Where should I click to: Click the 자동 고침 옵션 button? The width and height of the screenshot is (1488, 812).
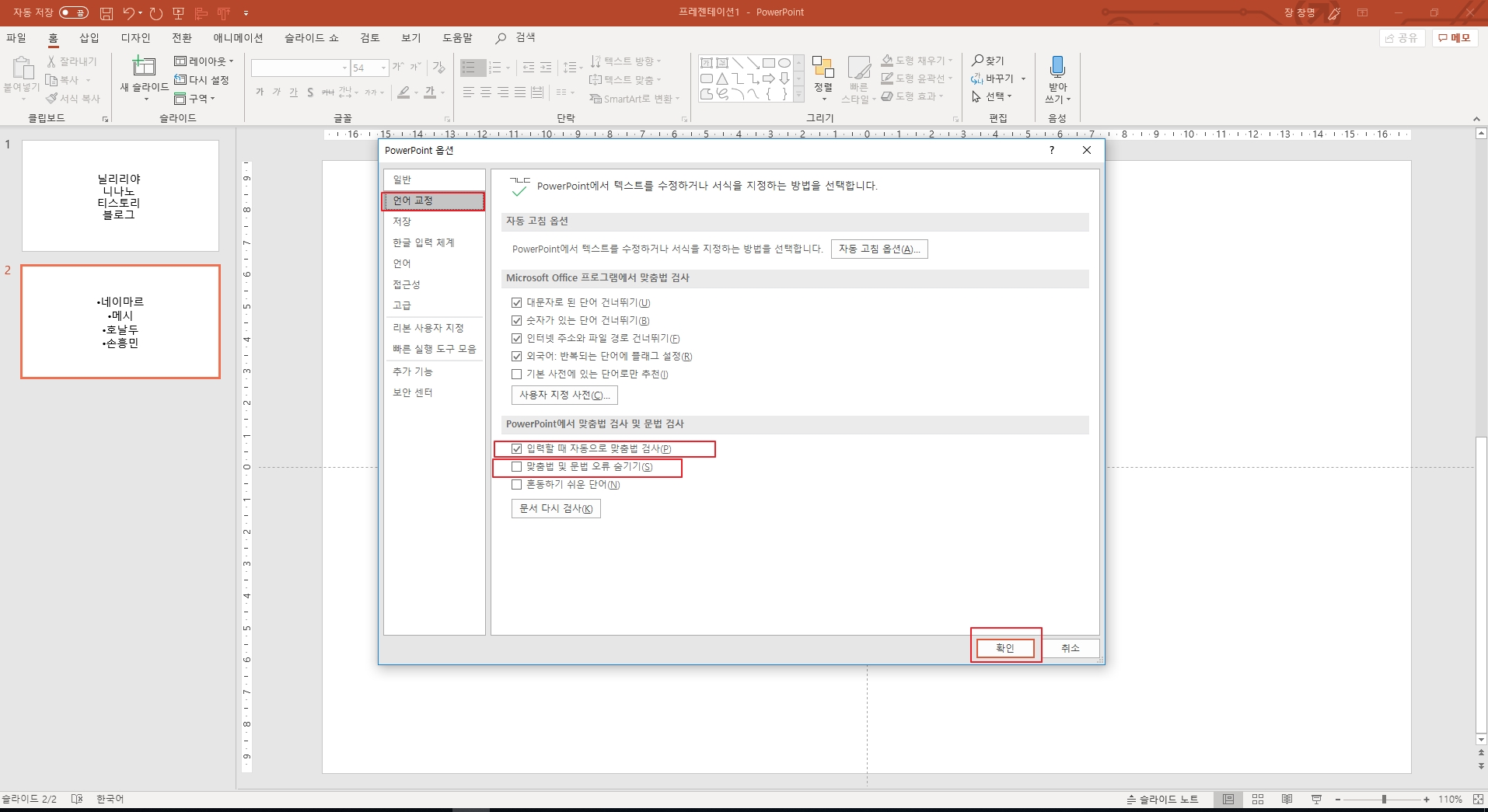click(879, 249)
